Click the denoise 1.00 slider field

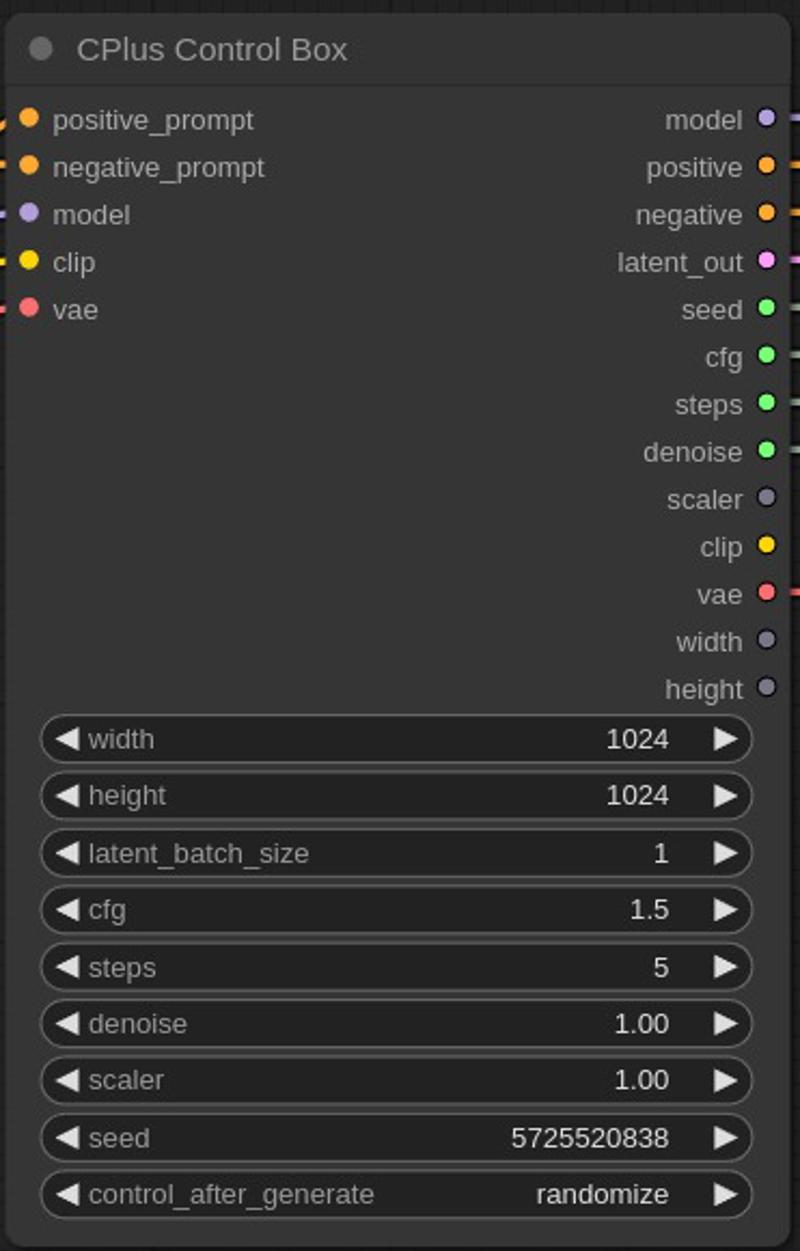396,1024
